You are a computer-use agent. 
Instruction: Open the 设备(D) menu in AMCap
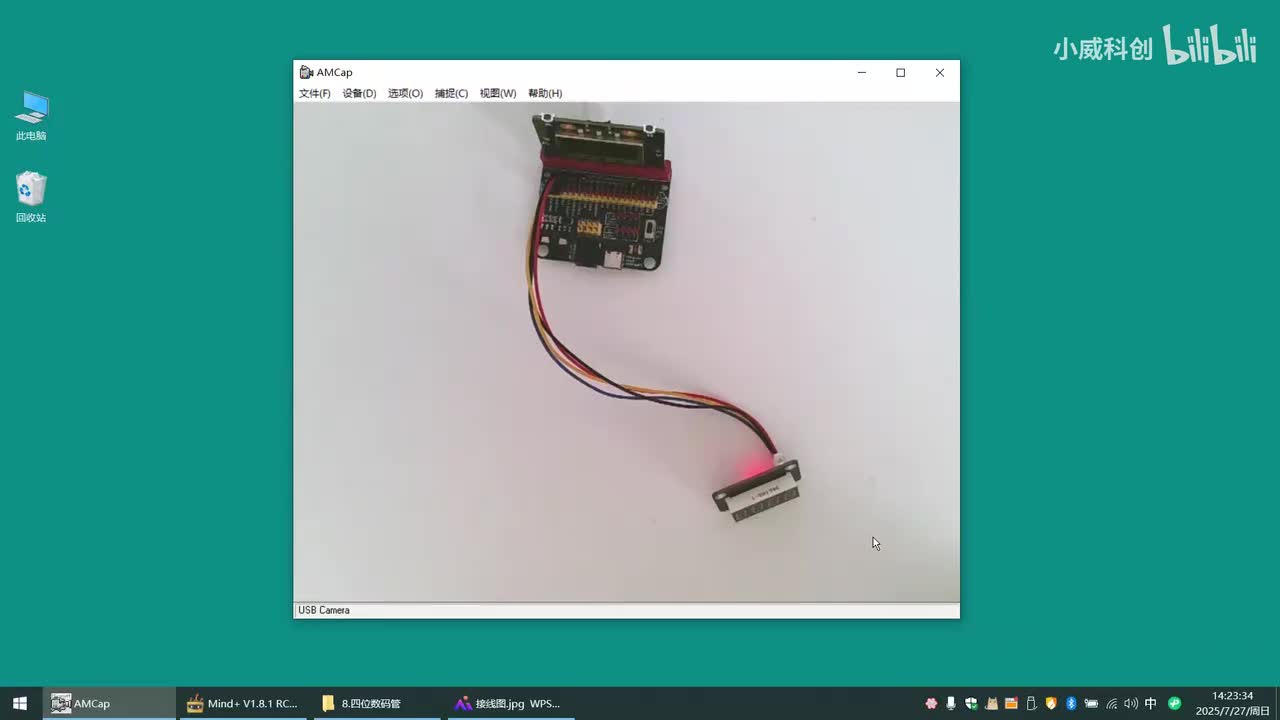359,93
